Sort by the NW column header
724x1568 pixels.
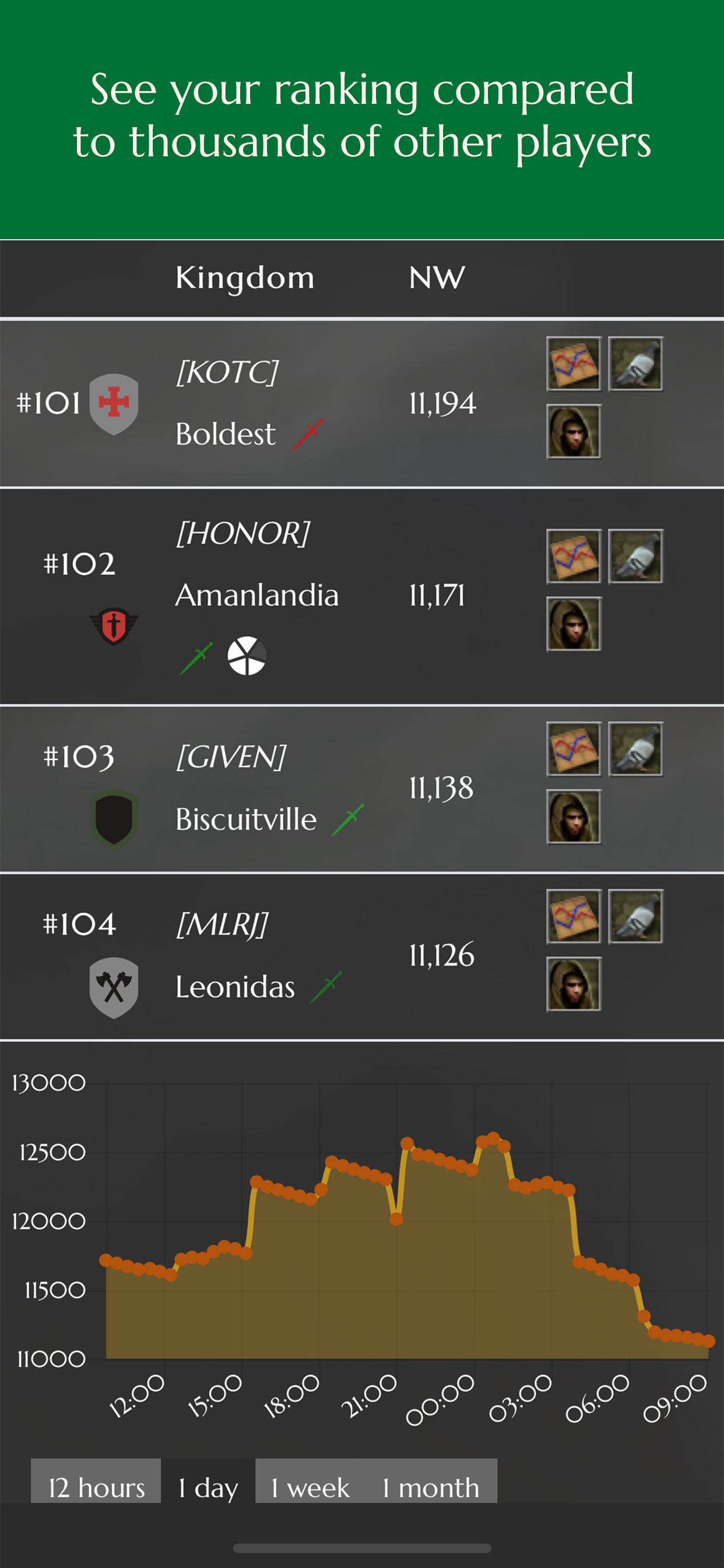pos(437,278)
